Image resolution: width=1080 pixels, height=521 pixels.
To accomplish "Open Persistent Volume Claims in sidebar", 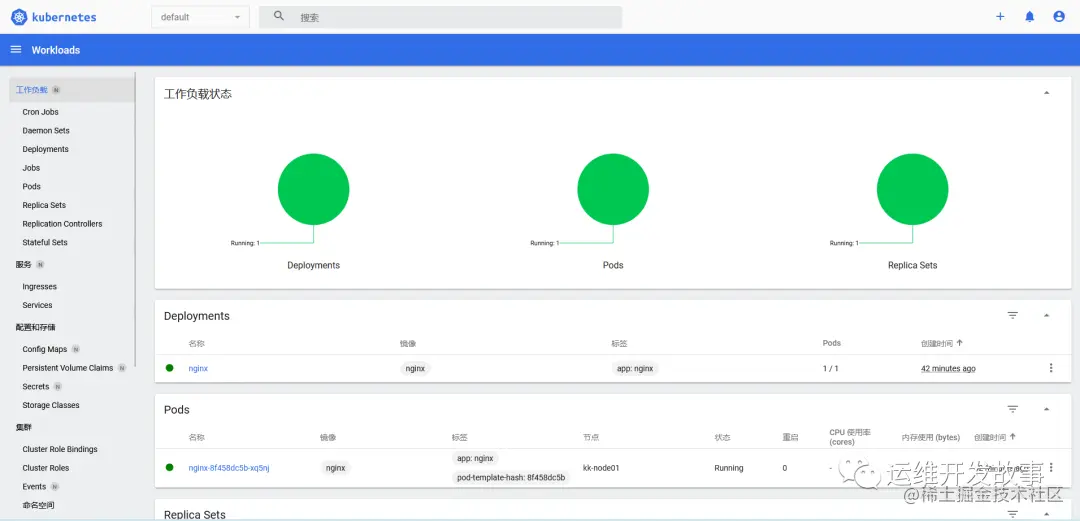I will pyautogui.click(x=68, y=367).
